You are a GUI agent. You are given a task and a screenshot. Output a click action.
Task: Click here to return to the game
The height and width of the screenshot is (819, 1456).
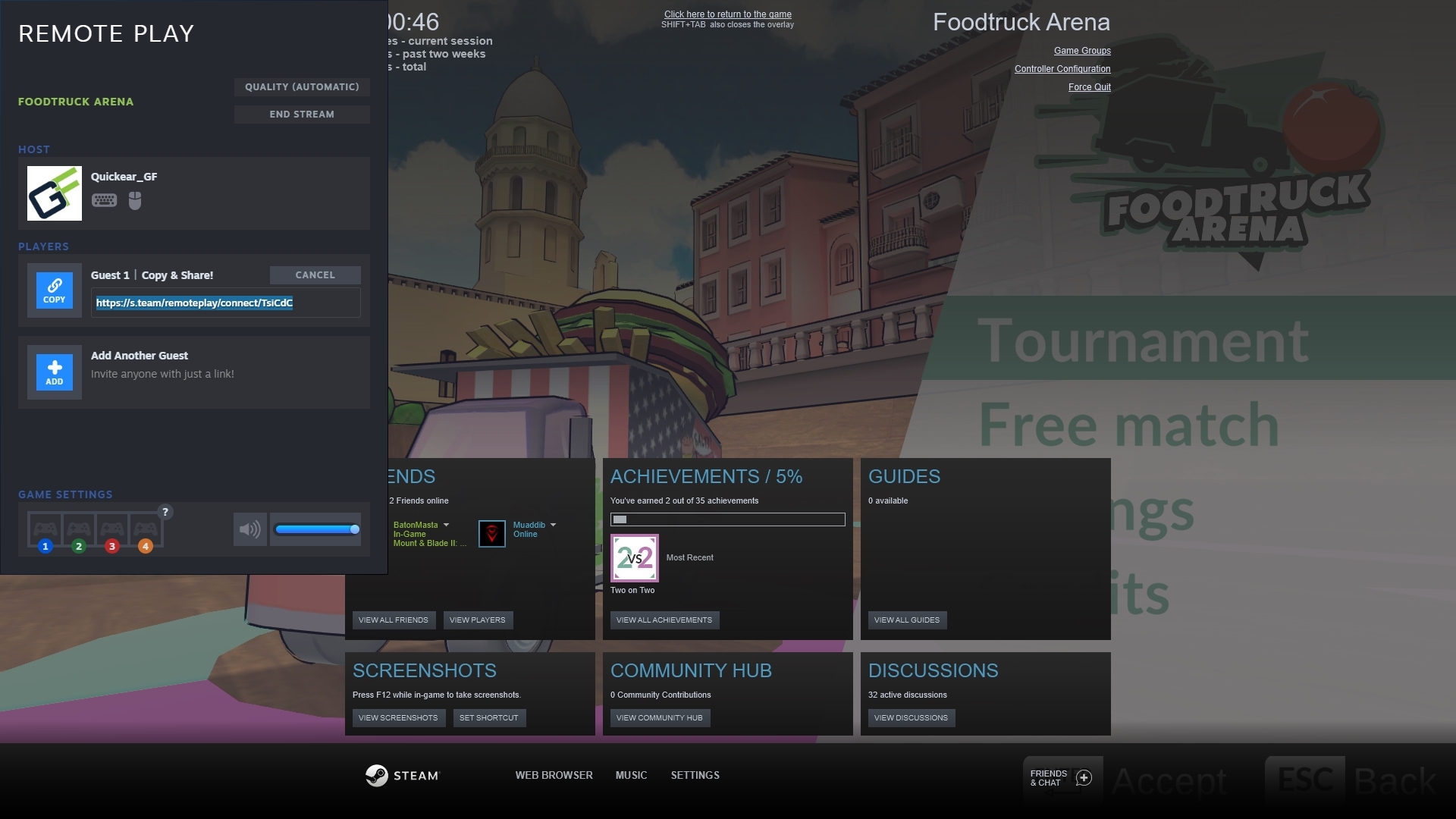point(728,14)
